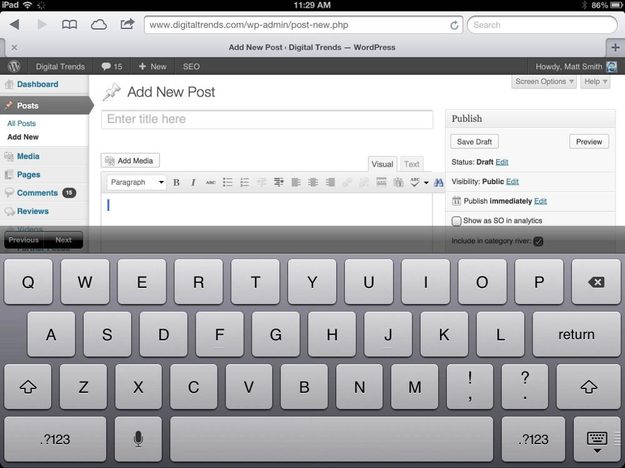Open the Posts sidebar menu

[x=44, y=106]
